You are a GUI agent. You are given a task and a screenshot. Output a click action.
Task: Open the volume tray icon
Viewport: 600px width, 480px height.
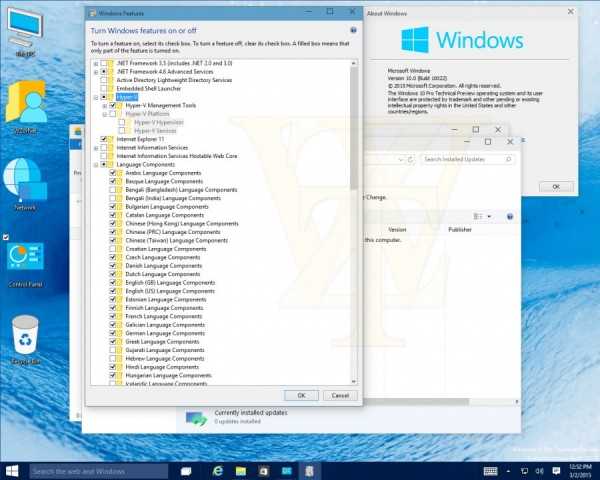point(540,471)
